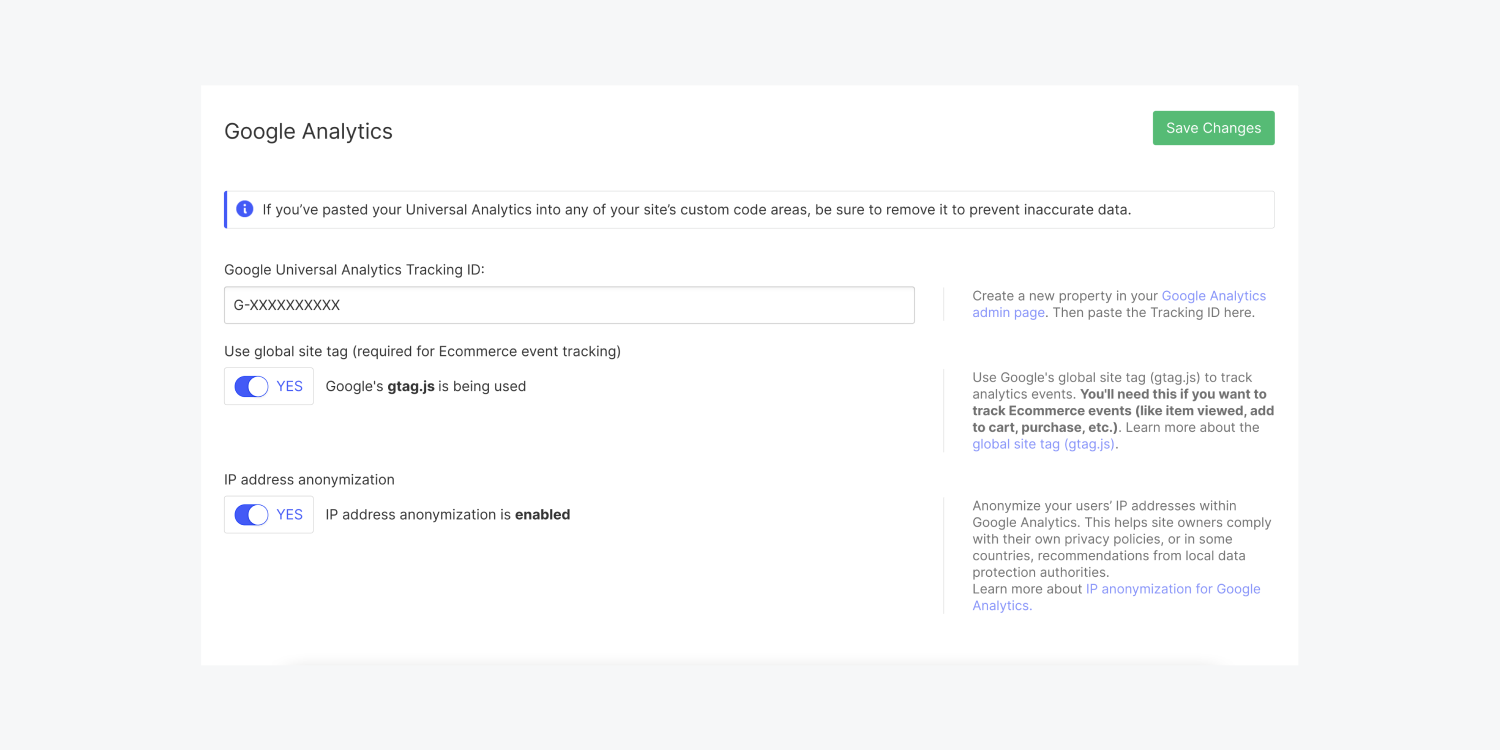1500x750 pixels.
Task: Click the blue info icon in the notice
Action: click(244, 209)
